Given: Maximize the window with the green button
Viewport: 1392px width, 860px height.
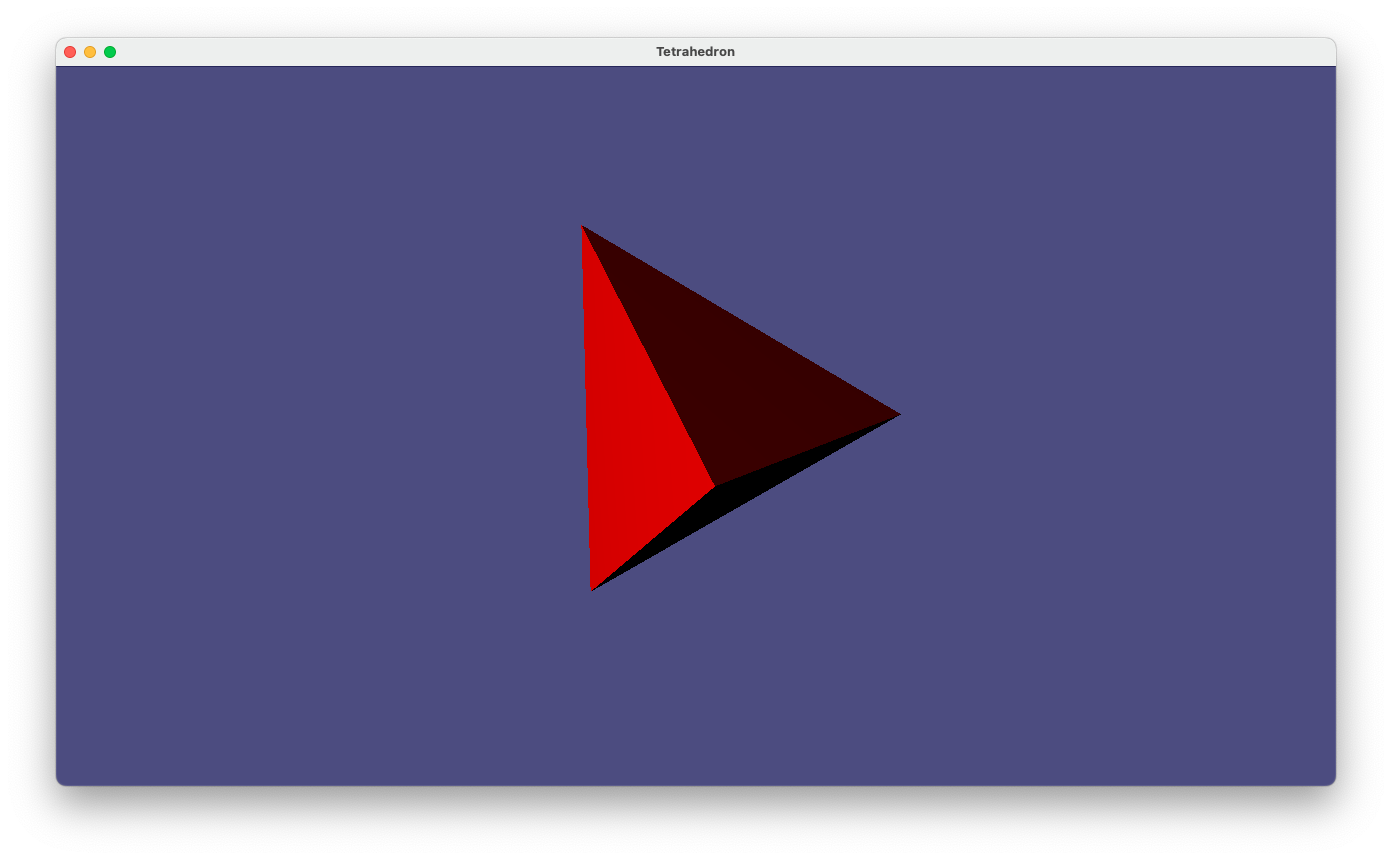Looking at the screenshot, I should pos(110,52).
